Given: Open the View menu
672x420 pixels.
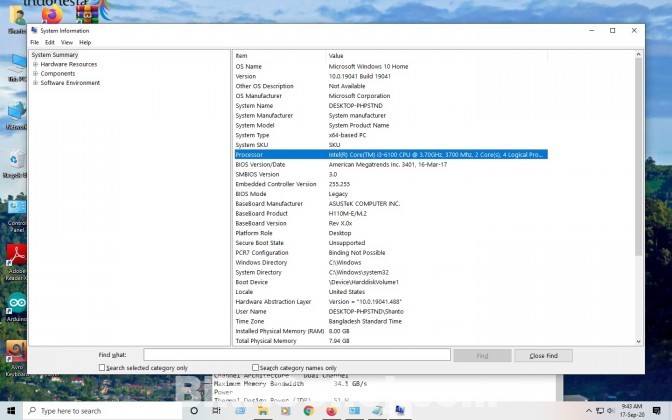Looking at the screenshot, I should click(66, 42).
